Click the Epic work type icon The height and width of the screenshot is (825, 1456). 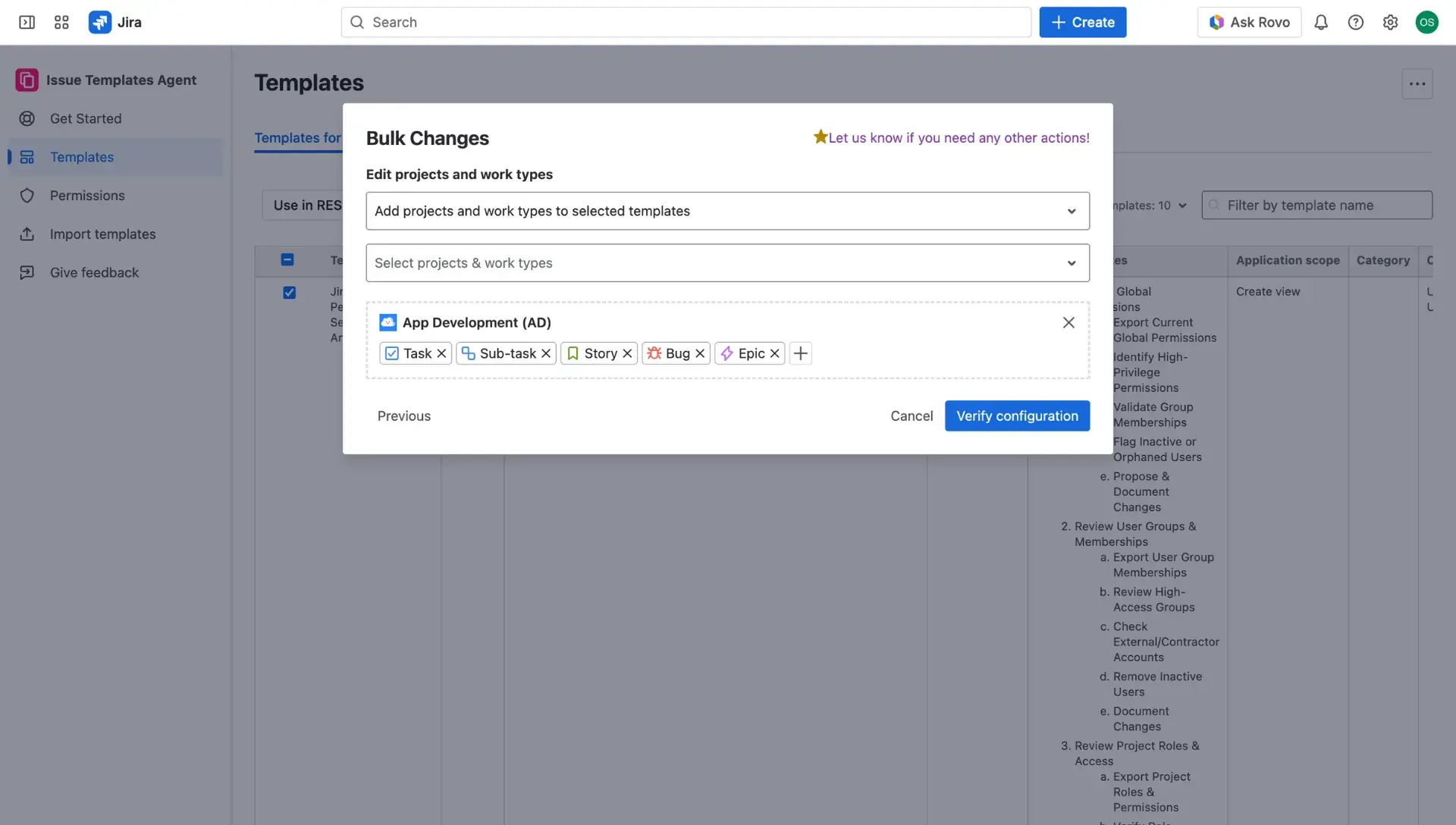[727, 353]
